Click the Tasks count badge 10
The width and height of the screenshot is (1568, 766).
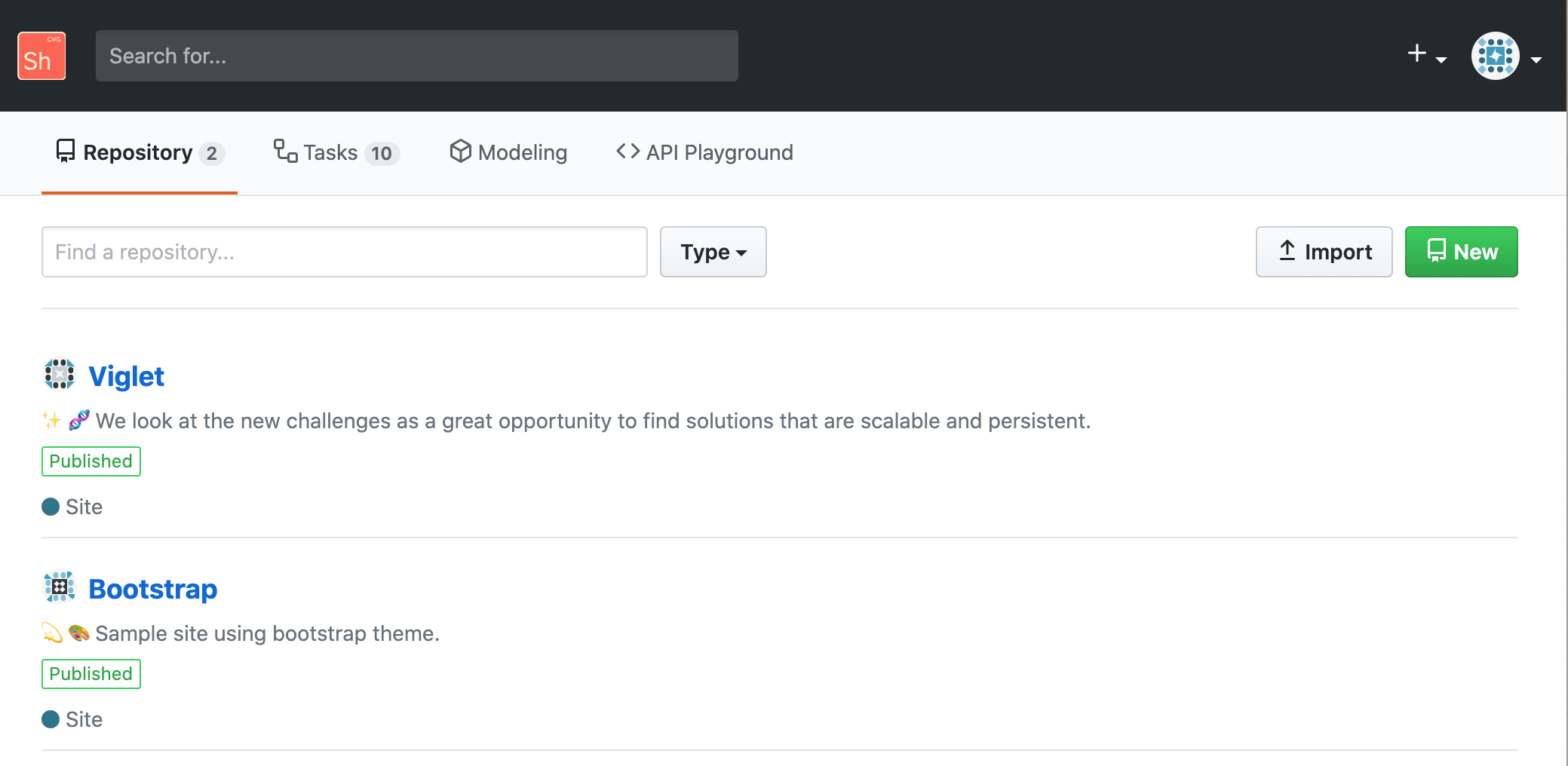pos(382,154)
